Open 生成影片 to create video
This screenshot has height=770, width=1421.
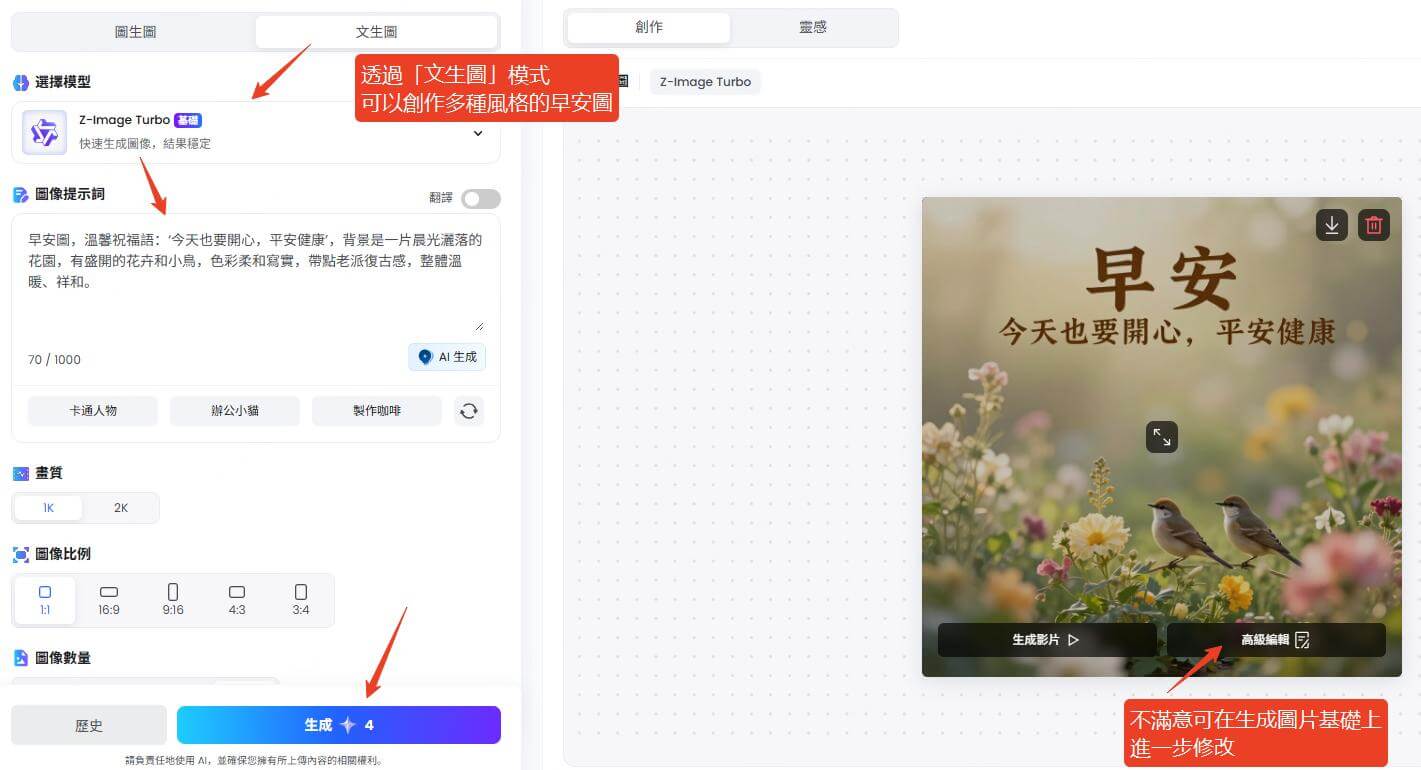tap(1046, 640)
